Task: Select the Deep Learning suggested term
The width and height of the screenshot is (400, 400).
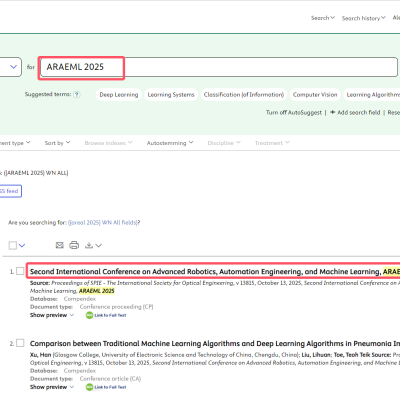Action: point(119,95)
